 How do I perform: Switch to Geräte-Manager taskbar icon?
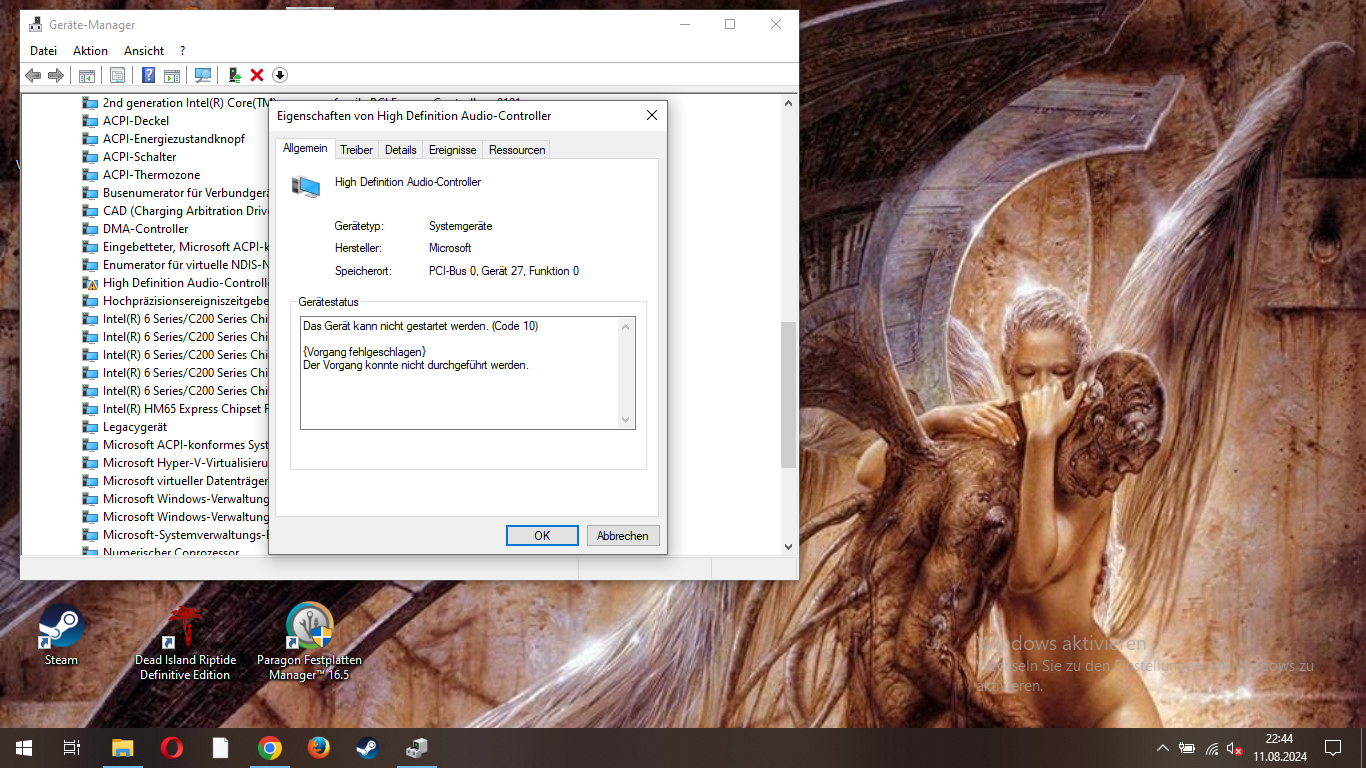coord(417,748)
